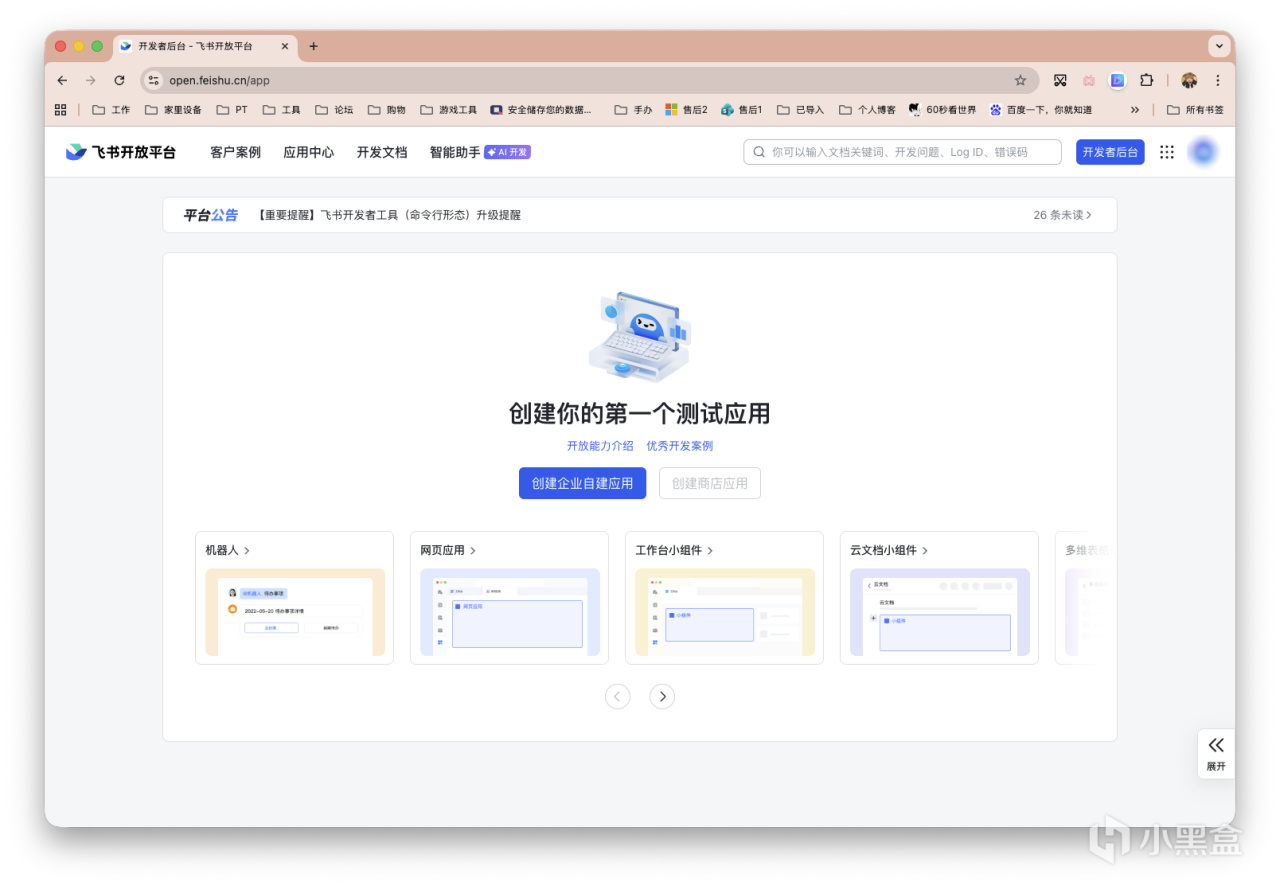Screen dimensions: 1280x886
Task: Go back with the browser back arrow
Action: [63, 80]
